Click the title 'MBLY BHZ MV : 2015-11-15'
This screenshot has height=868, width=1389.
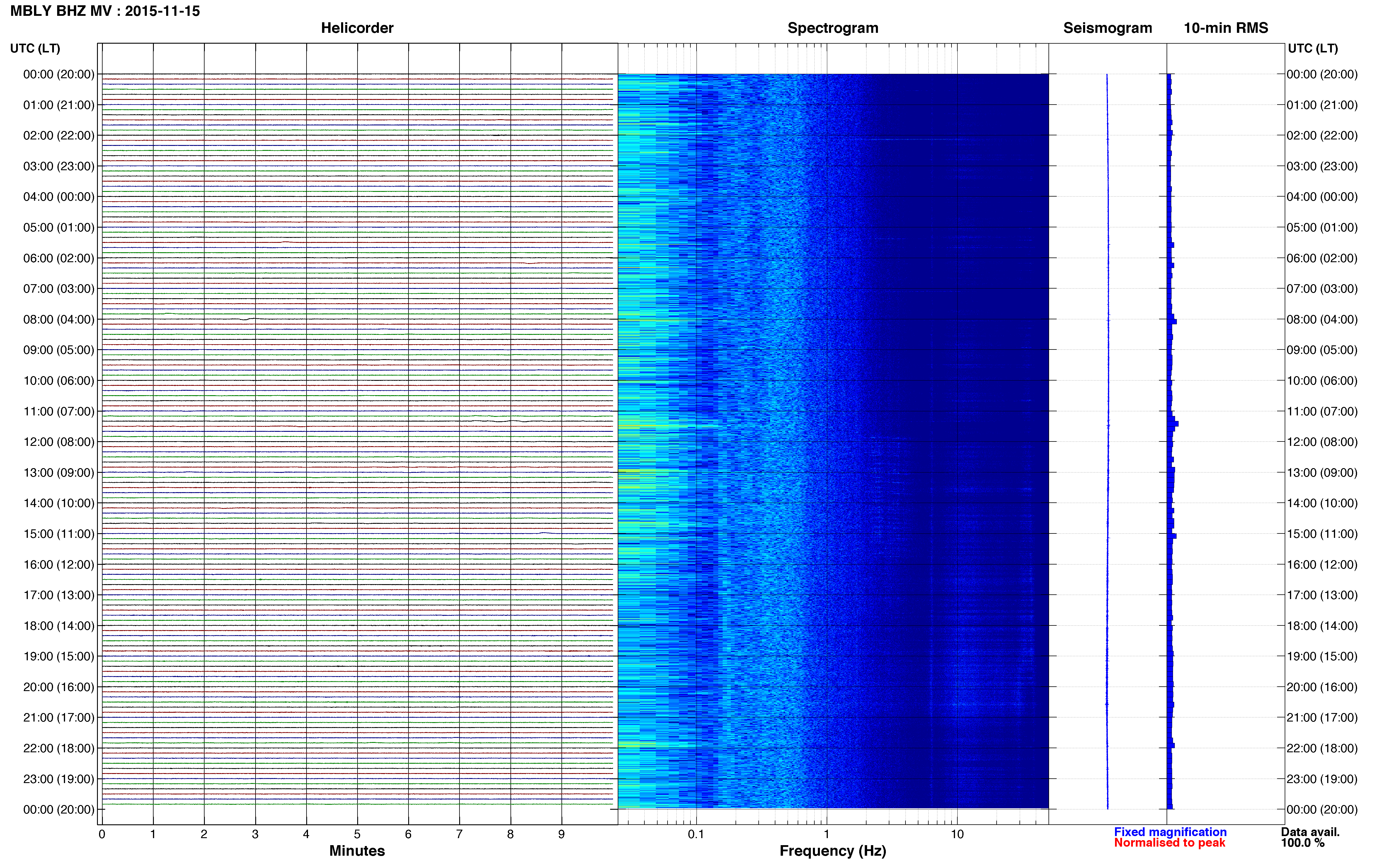tap(105, 11)
